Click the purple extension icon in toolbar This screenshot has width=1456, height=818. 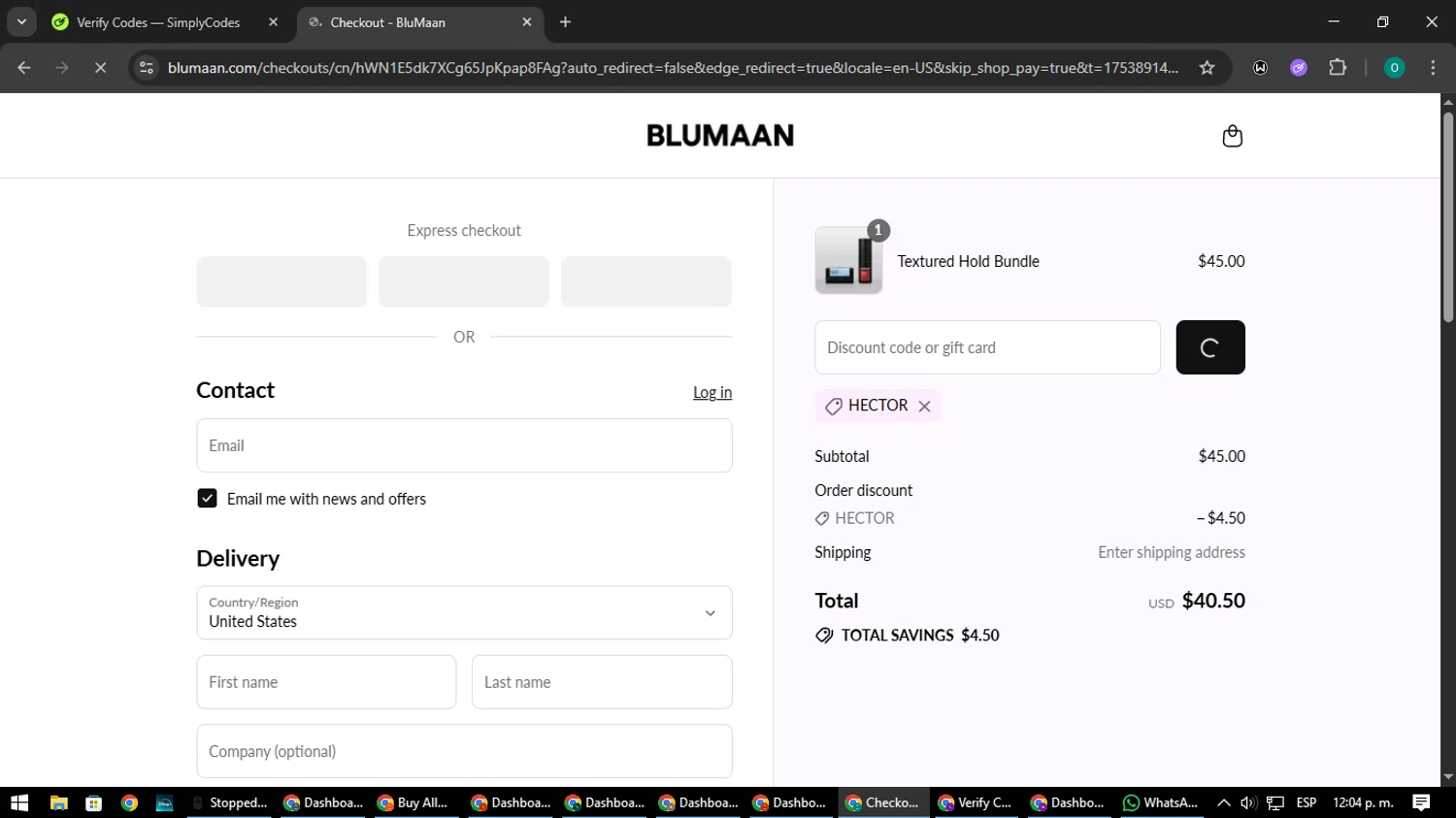tap(1299, 68)
